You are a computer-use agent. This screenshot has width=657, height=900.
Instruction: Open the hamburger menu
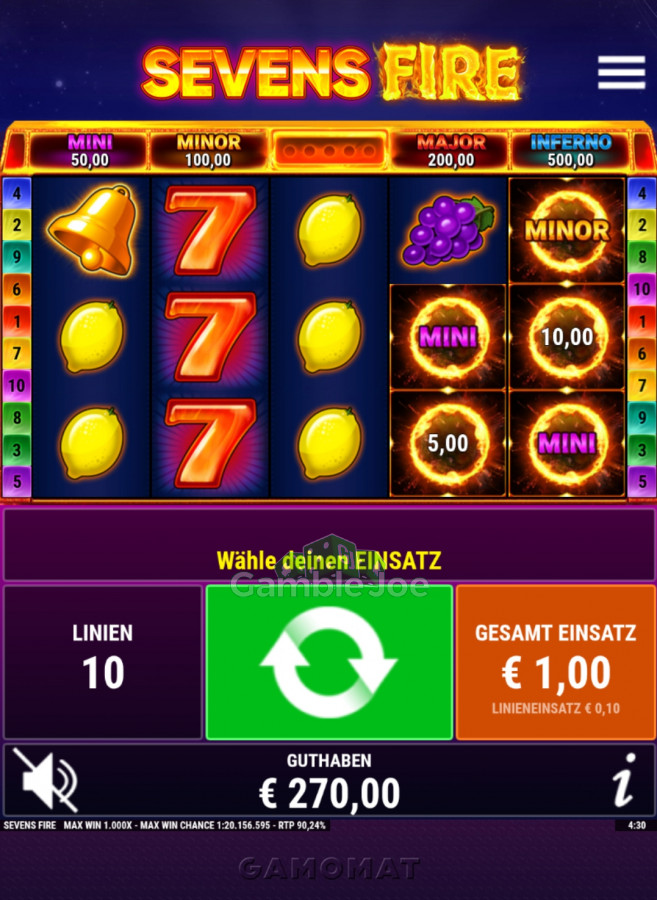pyautogui.click(x=621, y=72)
